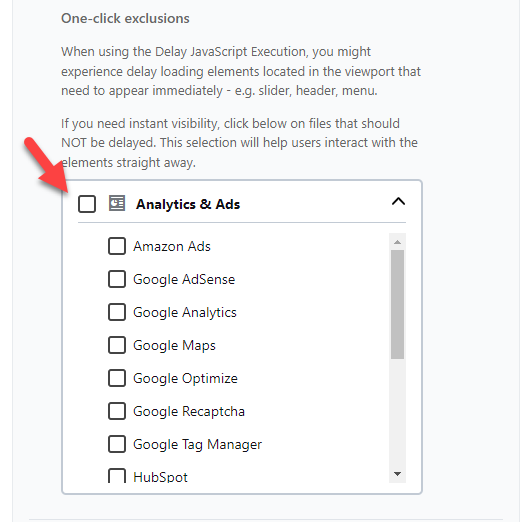The width and height of the screenshot is (528, 522).
Task: Click the scrollbar track below the thumb
Action: pyautogui.click(x=397, y=413)
